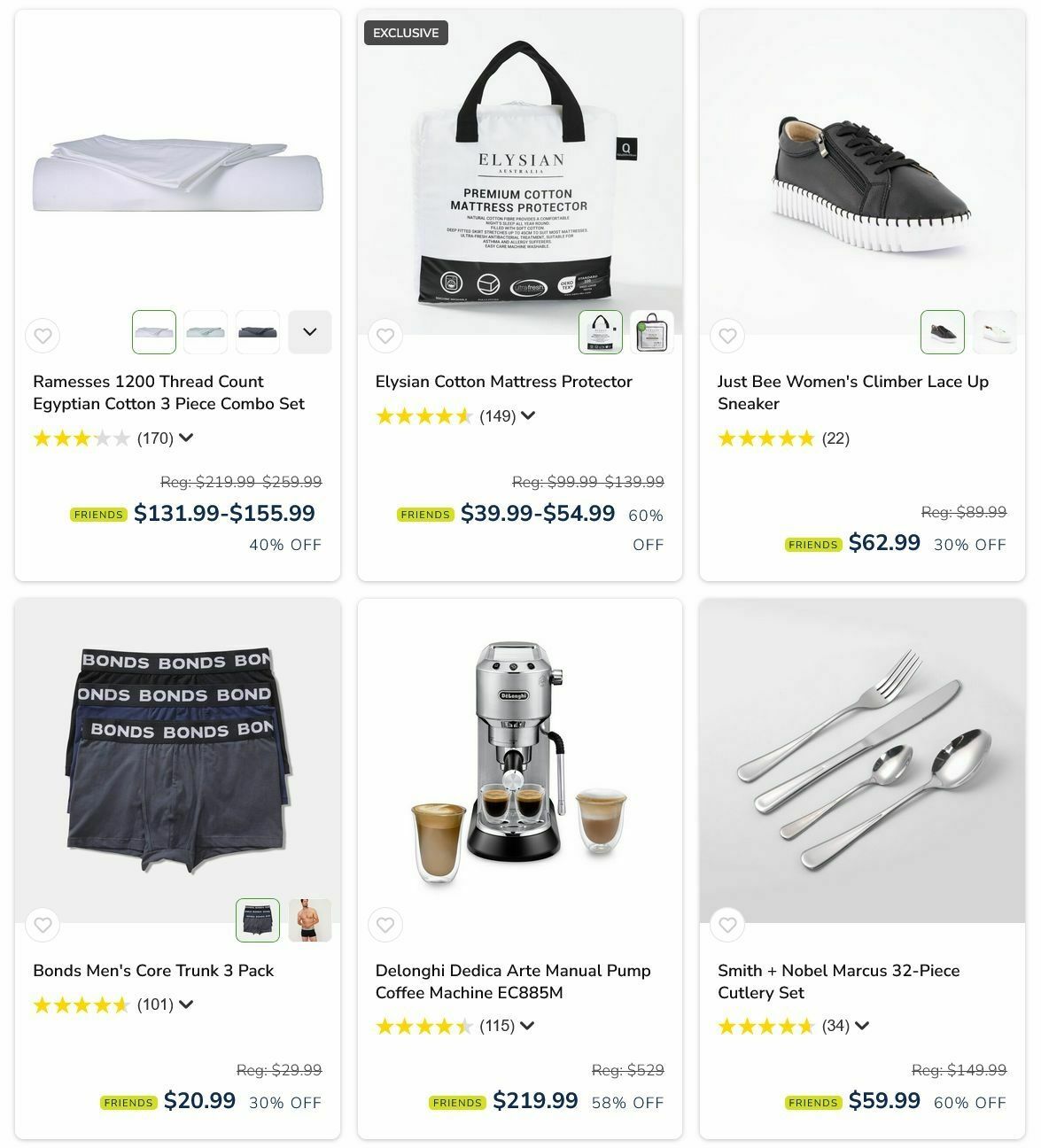Open Smith + Nobel Marcus Cutlery Set link

pyautogui.click(x=838, y=981)
